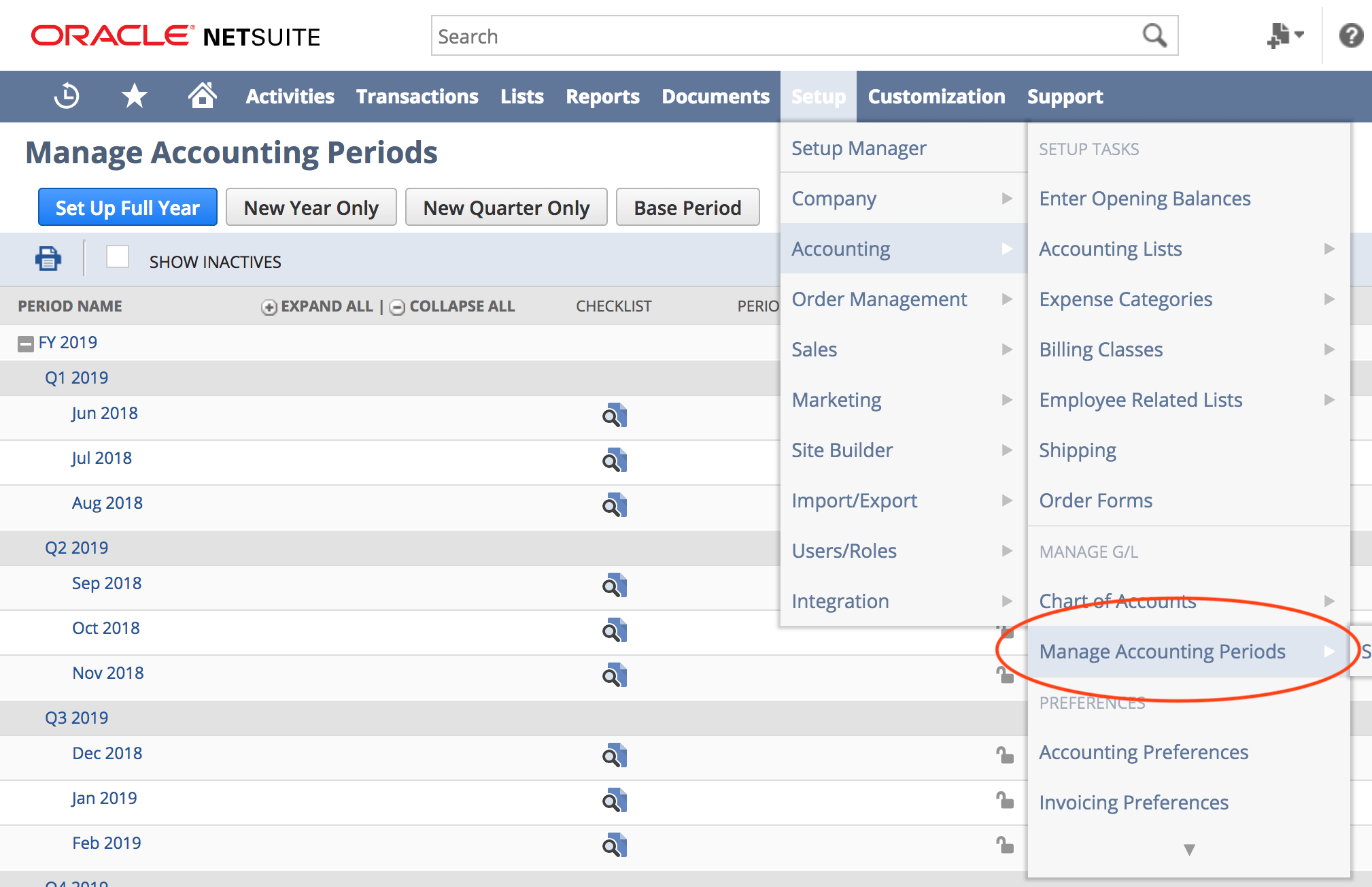The image size is (1372, 887).
Task: Click the print icon
Action: (x=48, y=258)
